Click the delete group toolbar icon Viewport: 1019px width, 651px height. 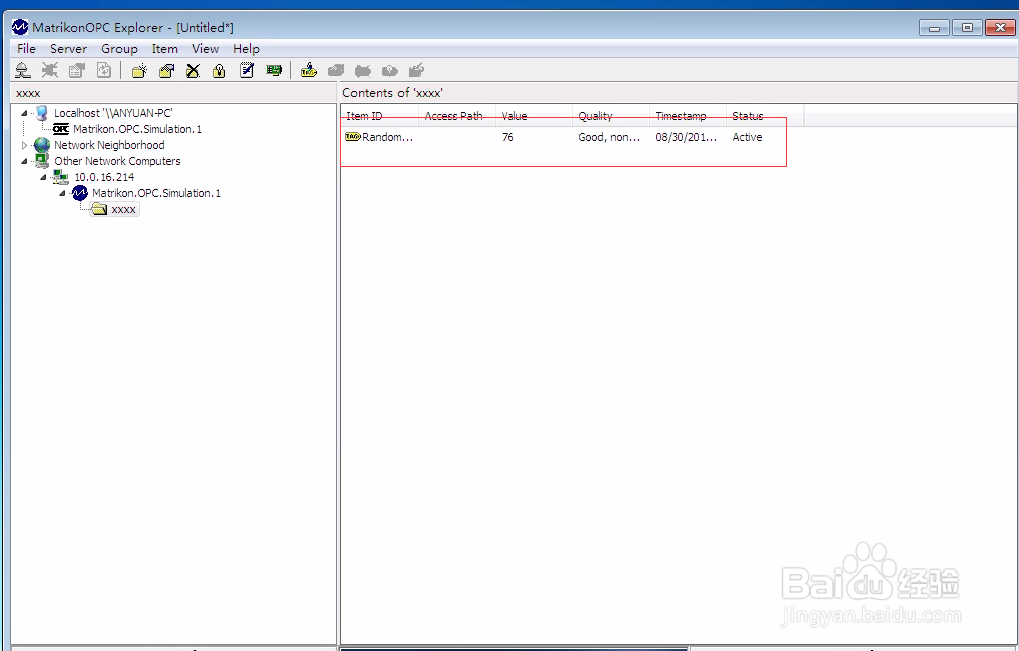click(192, 70)
